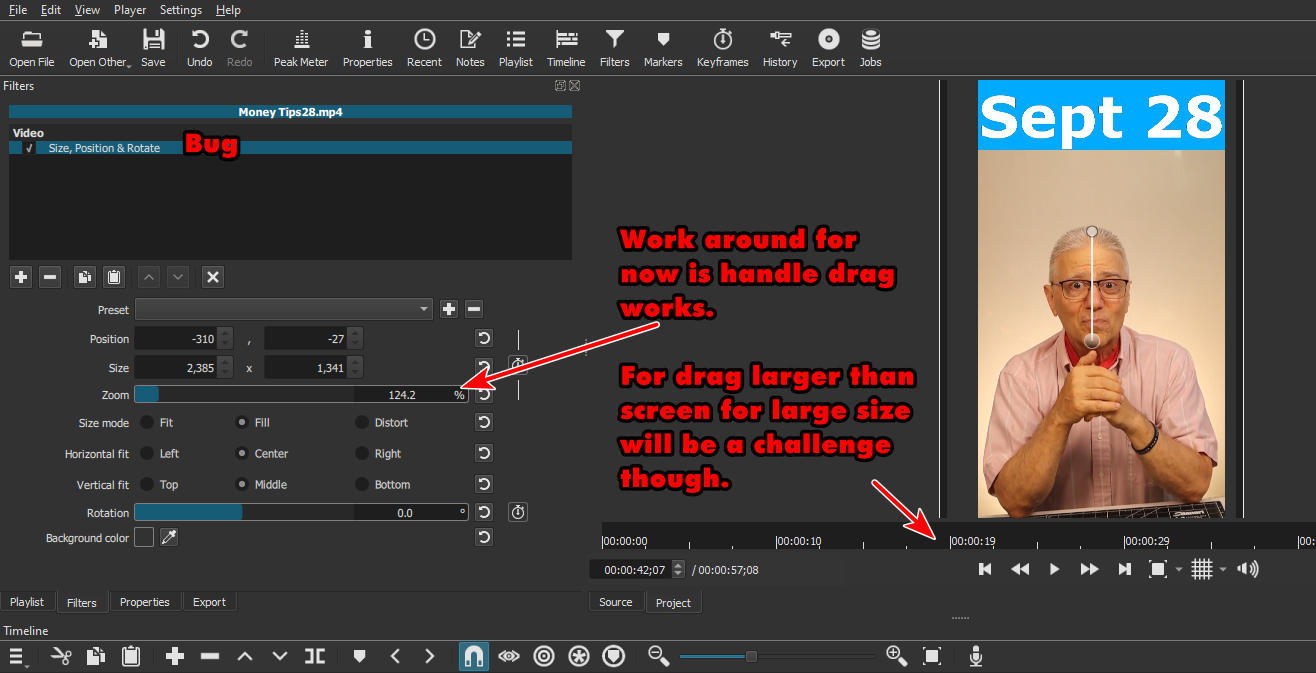Open the Player menu
This screenshot has width=1316, height=673.
[130, 10]
